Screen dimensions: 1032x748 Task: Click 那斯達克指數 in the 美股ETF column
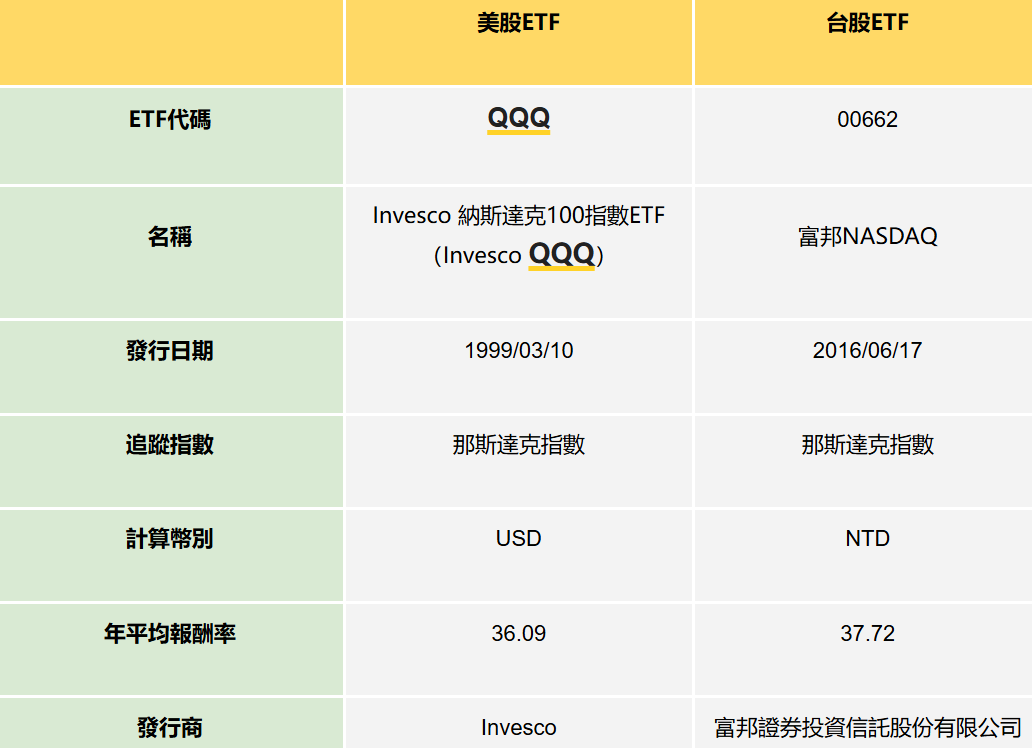tap(519, 444)
